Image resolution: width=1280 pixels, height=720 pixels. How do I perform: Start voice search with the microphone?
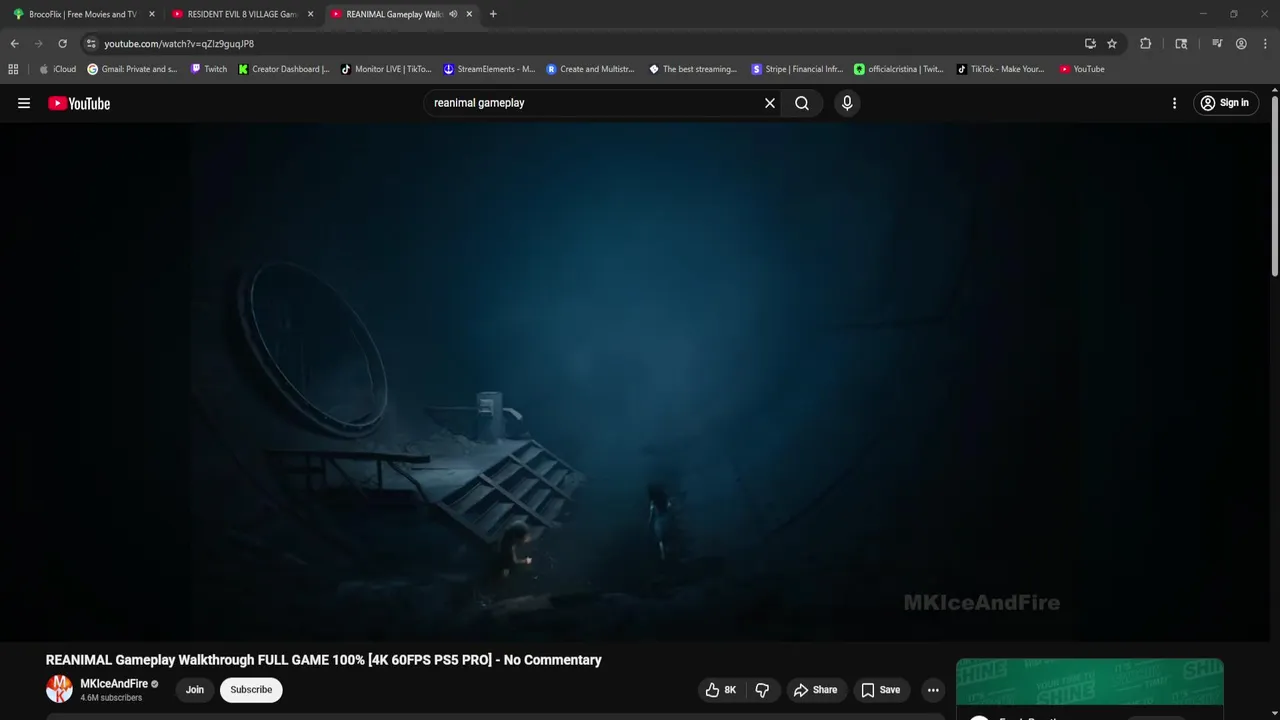coord(847,103)
